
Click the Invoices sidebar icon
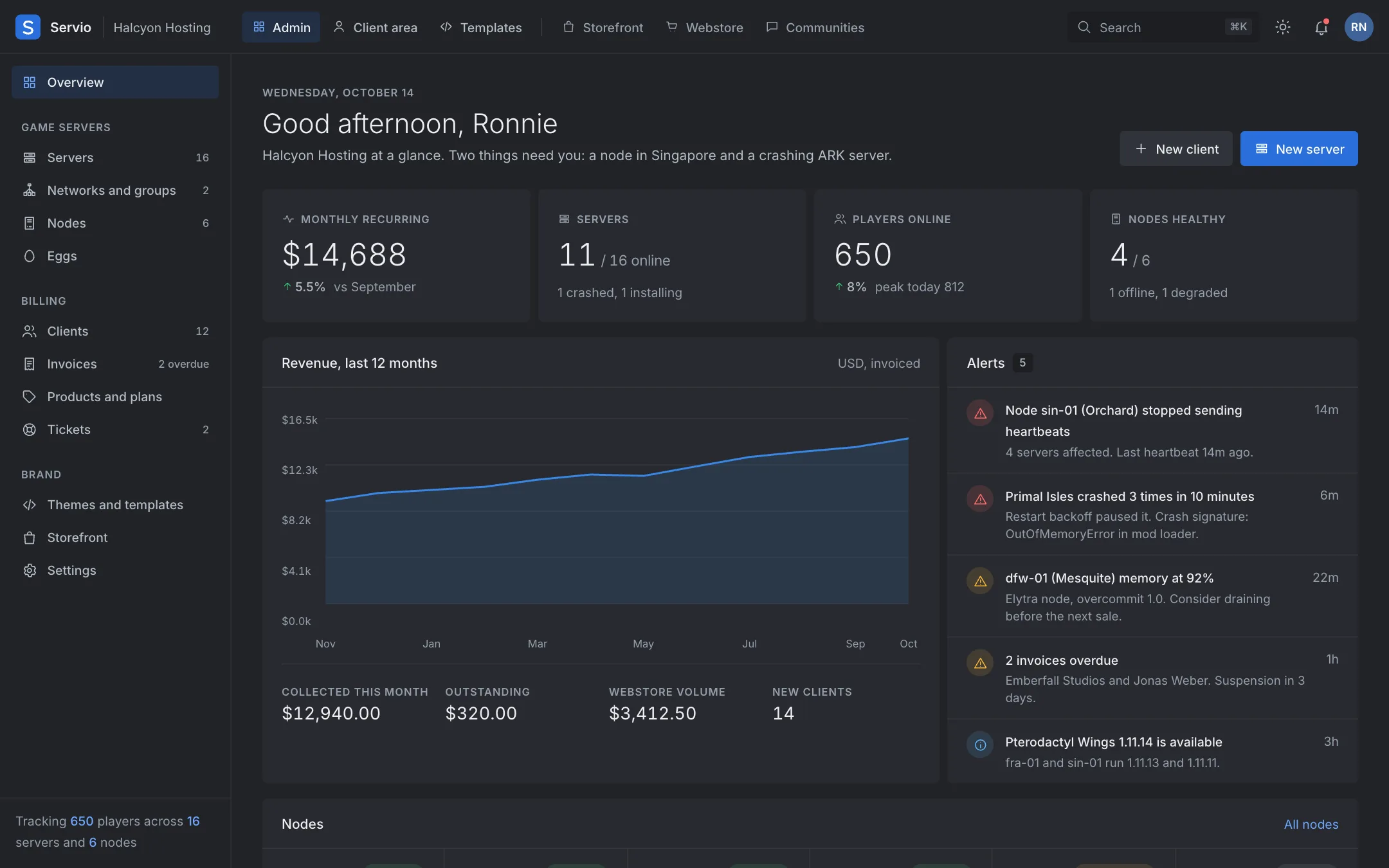pyautogui.click(x=30, y=364)
